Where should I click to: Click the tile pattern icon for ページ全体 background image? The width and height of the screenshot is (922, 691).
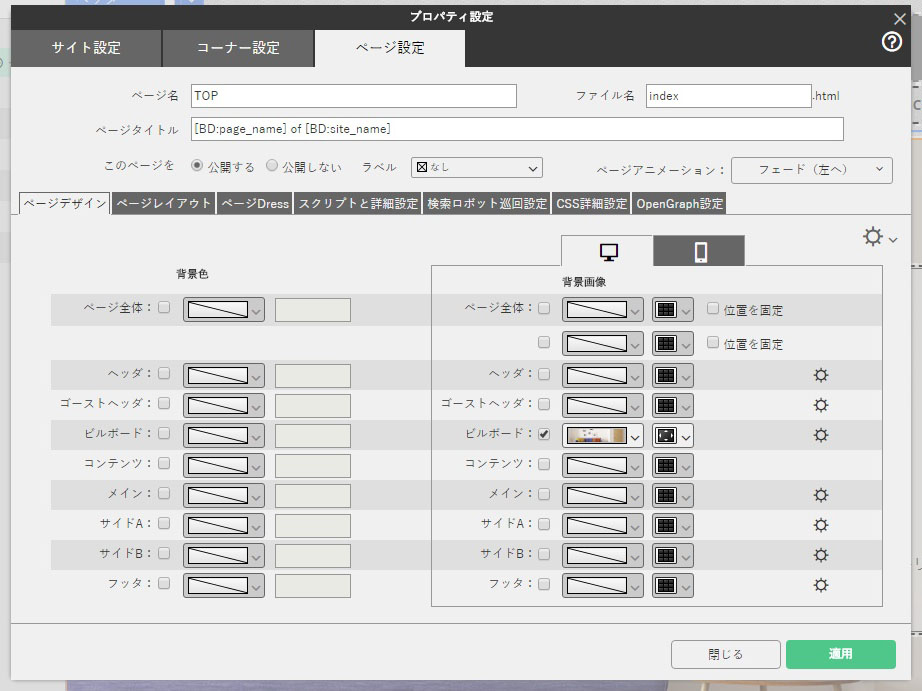[665, 309]
